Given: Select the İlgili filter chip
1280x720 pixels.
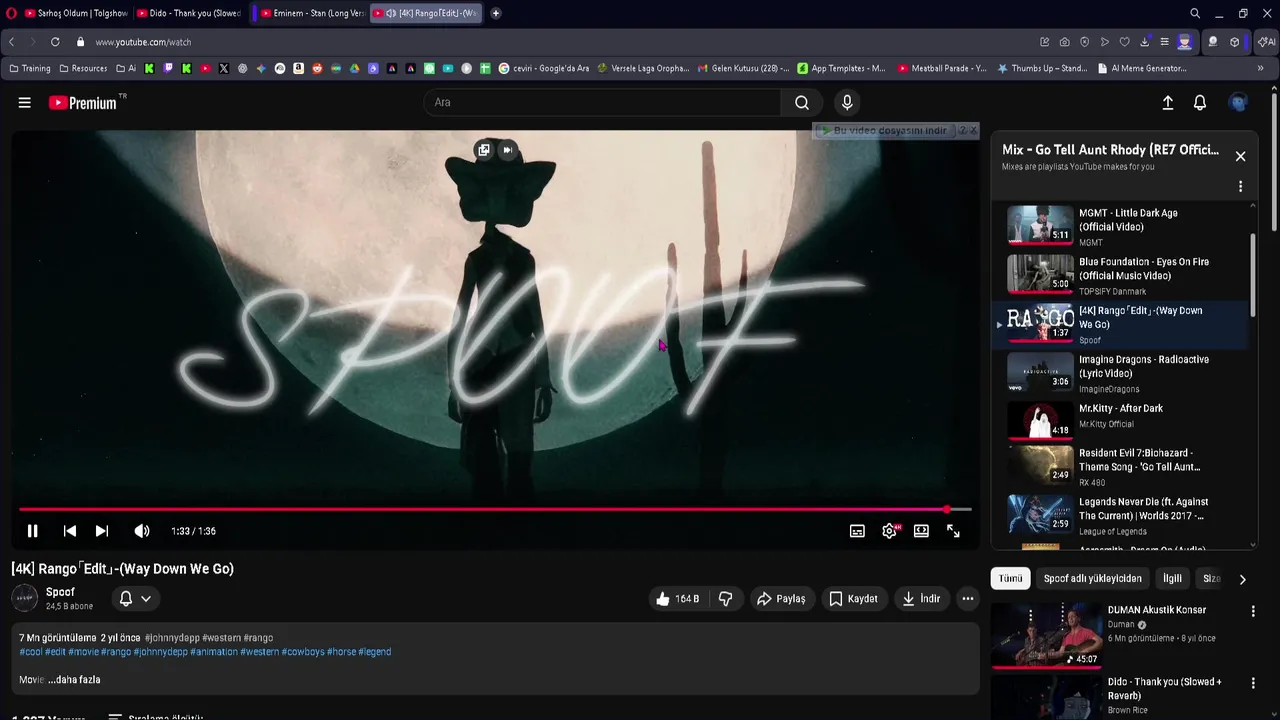Looking at the screenshot, I should click(1172, 578).
